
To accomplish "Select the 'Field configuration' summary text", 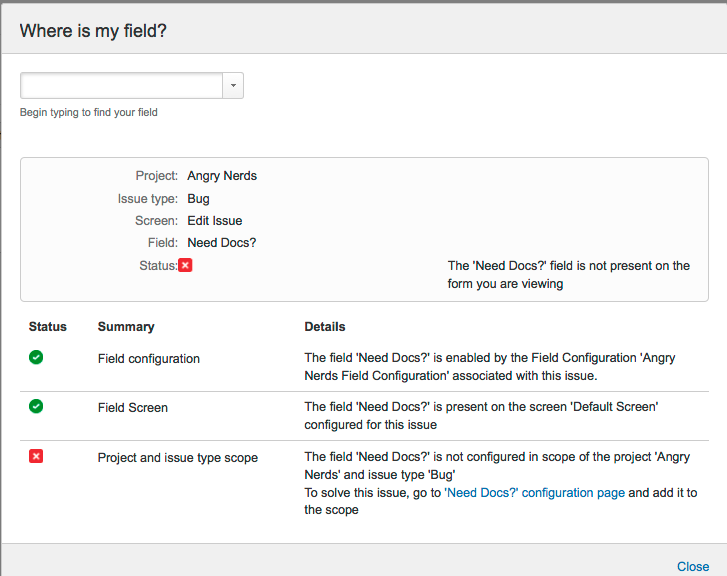I will pyautogui.click(x=149, y=358).
